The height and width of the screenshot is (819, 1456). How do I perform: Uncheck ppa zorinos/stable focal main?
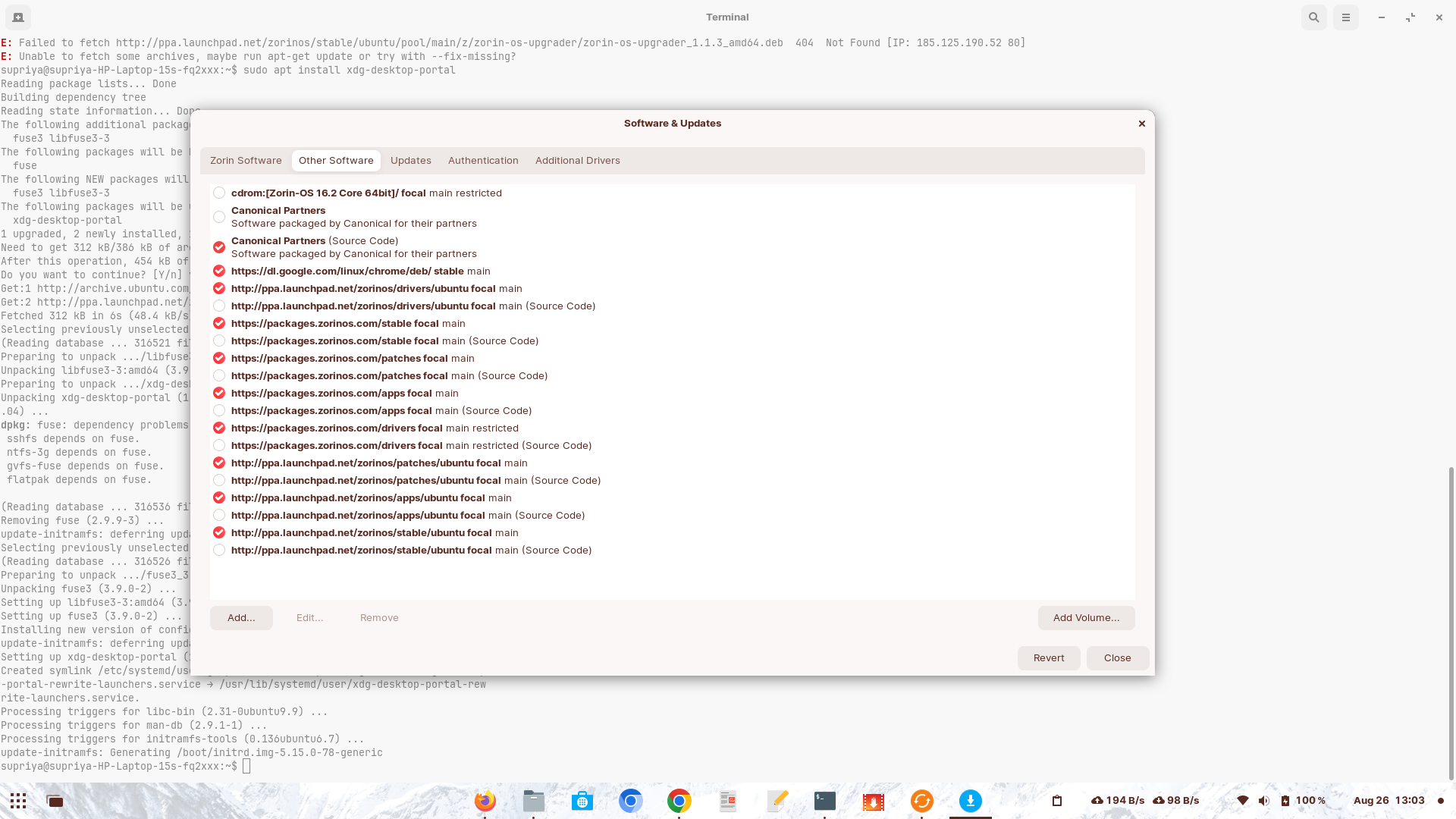point(219,533)
